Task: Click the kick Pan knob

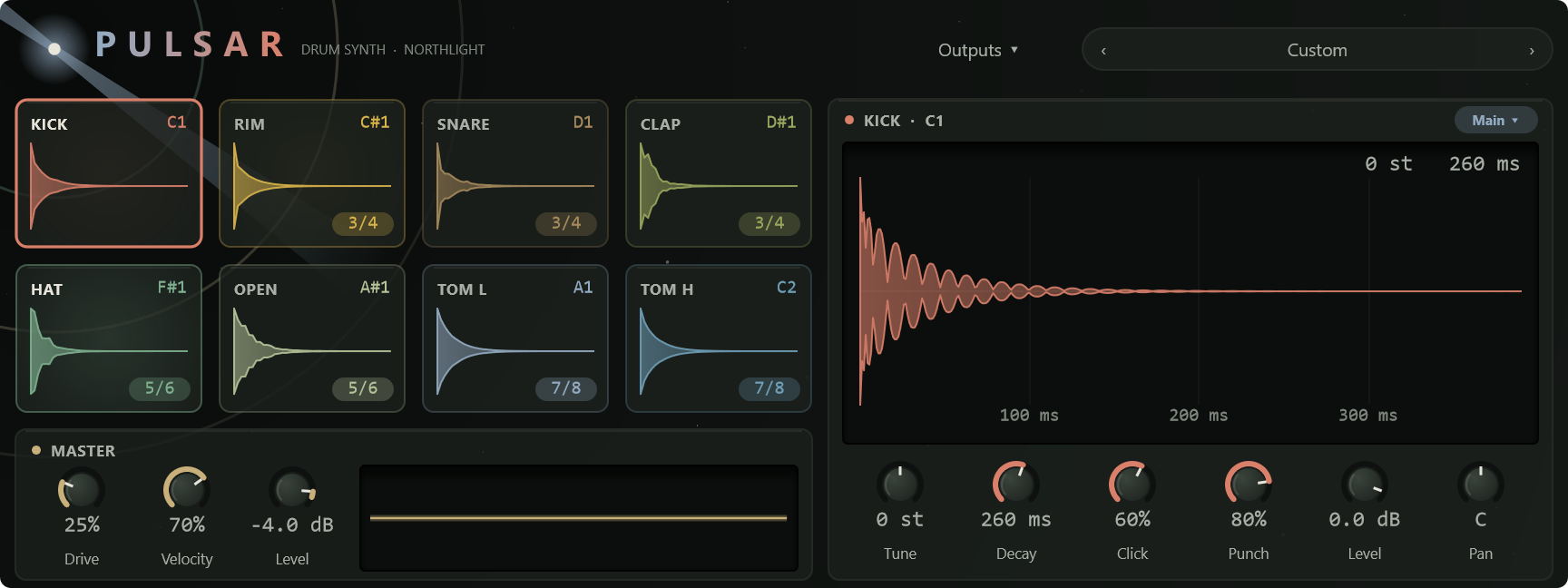Action: point(1481,485)
